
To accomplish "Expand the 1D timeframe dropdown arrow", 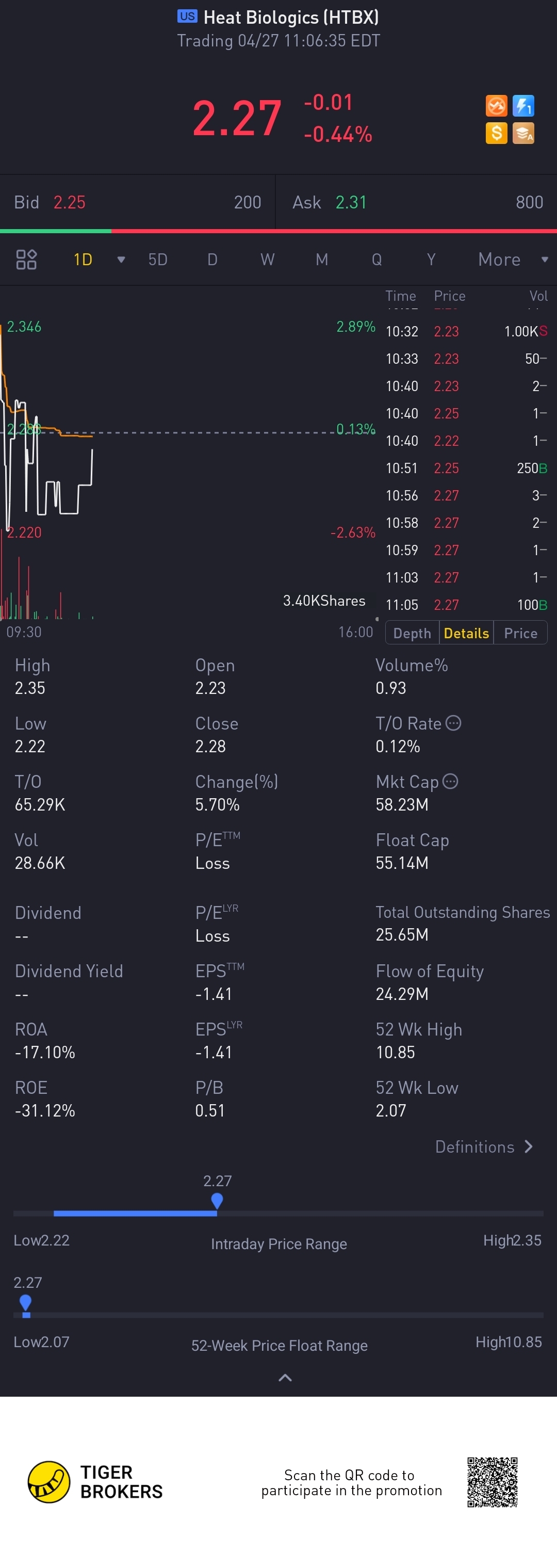I will 121,260.
